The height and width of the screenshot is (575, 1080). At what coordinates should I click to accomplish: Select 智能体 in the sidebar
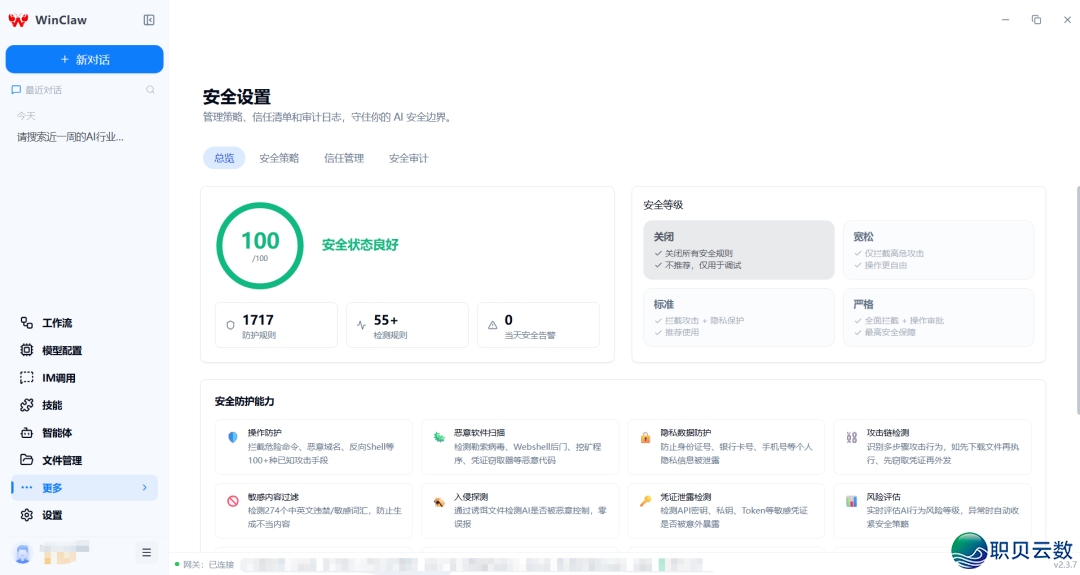click(x=84, y=432)
